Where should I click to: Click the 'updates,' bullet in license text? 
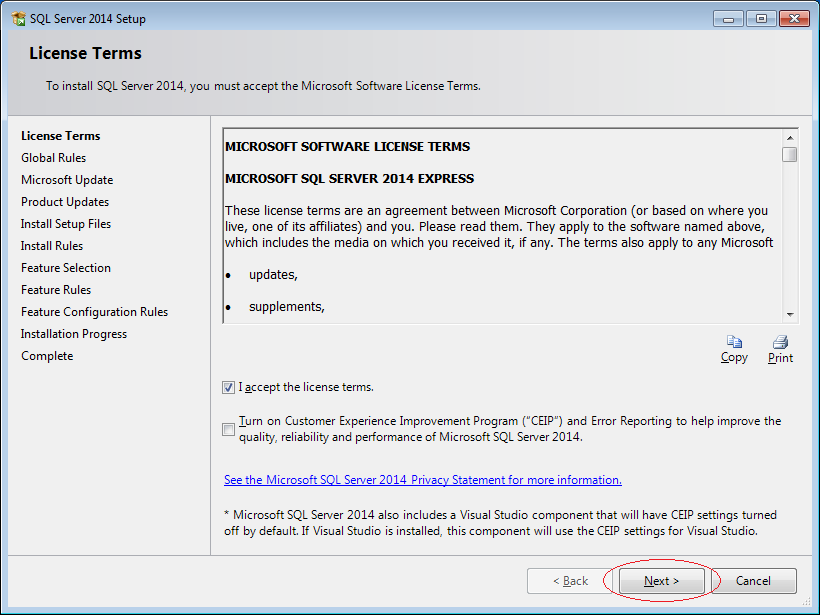(x=273, y=275)
